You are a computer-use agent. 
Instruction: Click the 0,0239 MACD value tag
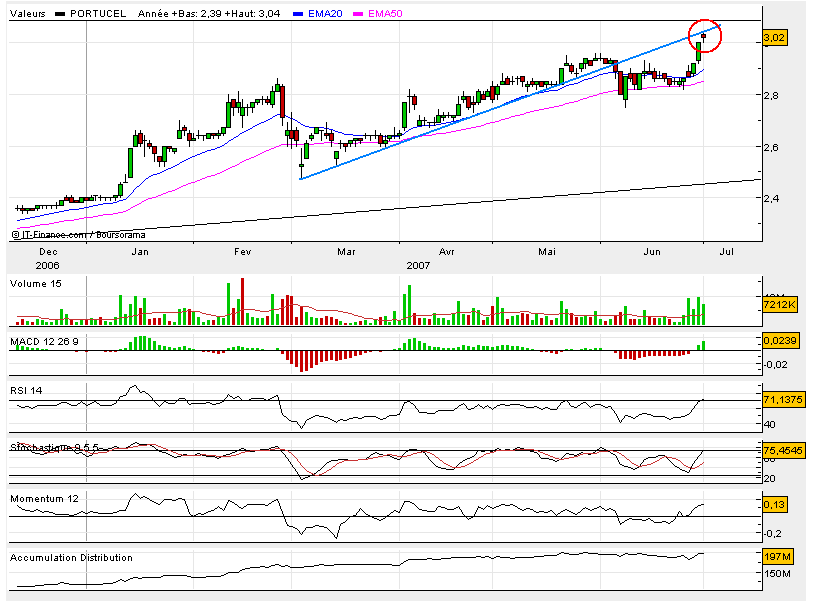(780, 341)
